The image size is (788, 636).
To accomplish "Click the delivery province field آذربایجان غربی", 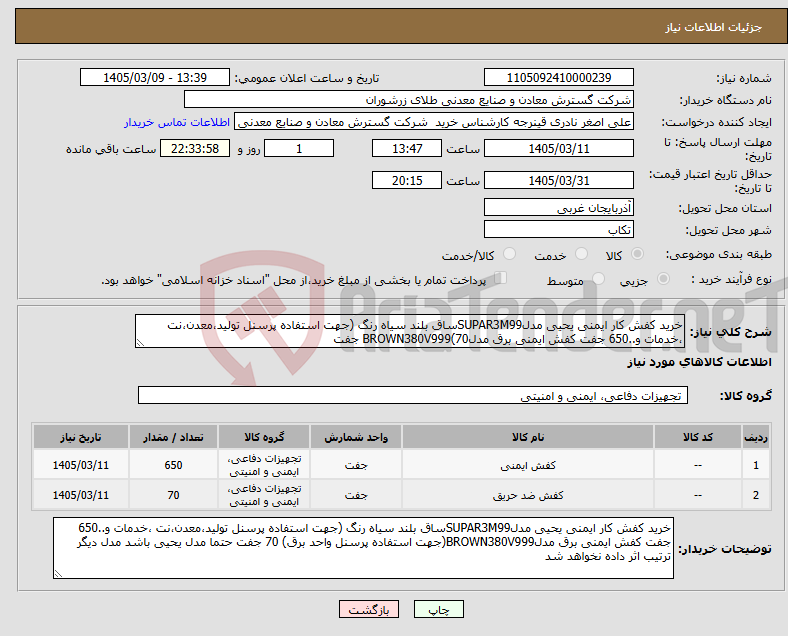I will point(558,207).
